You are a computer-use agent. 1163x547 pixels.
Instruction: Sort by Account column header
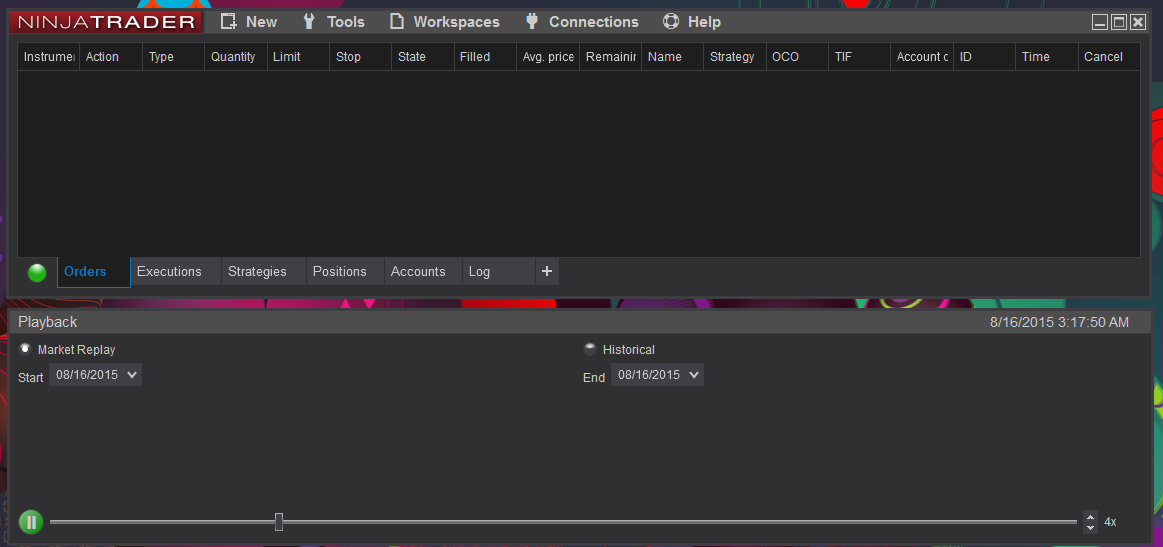922,56
